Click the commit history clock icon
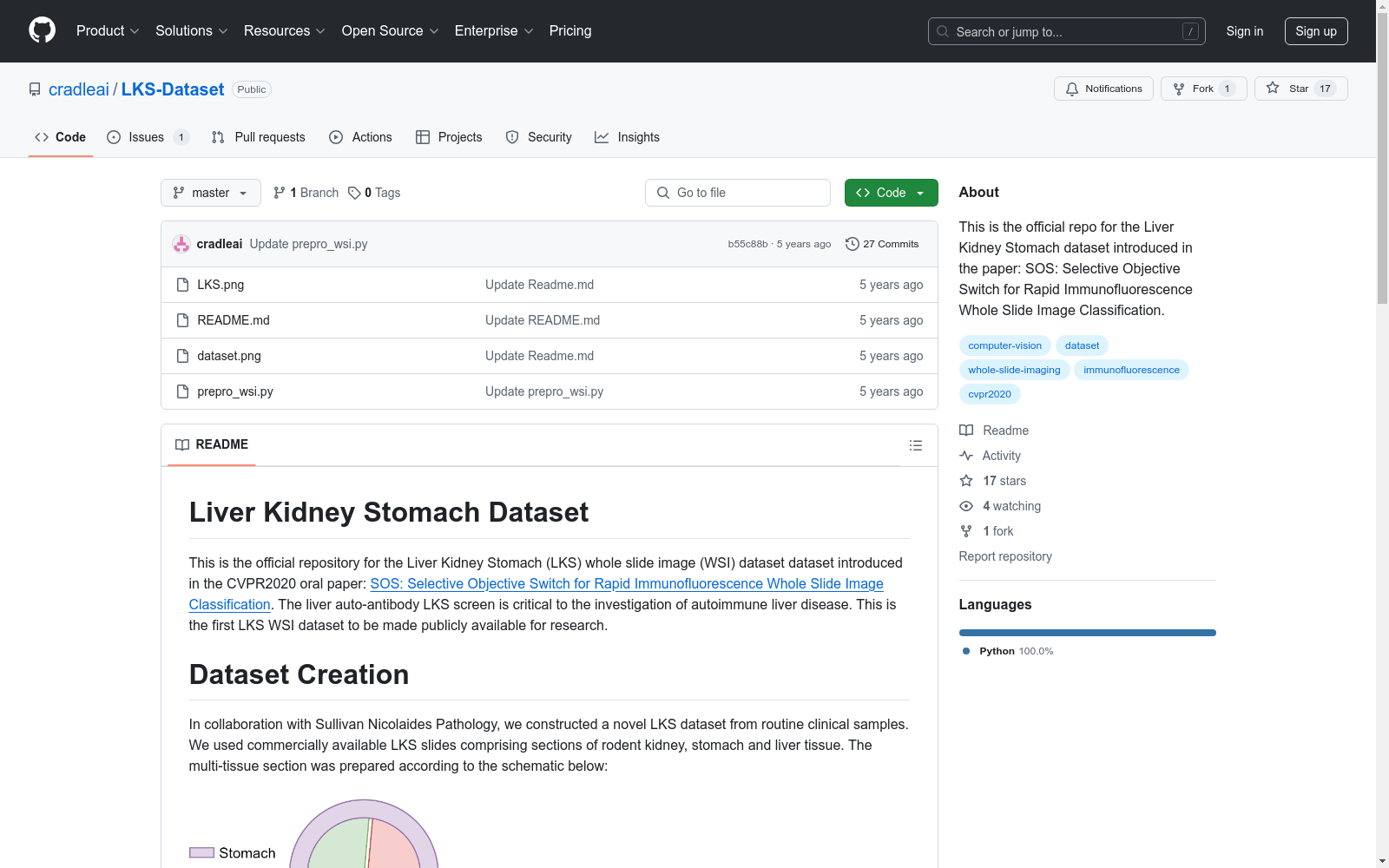This screenshot has width=1389, height=868. [x=852, y=244]
